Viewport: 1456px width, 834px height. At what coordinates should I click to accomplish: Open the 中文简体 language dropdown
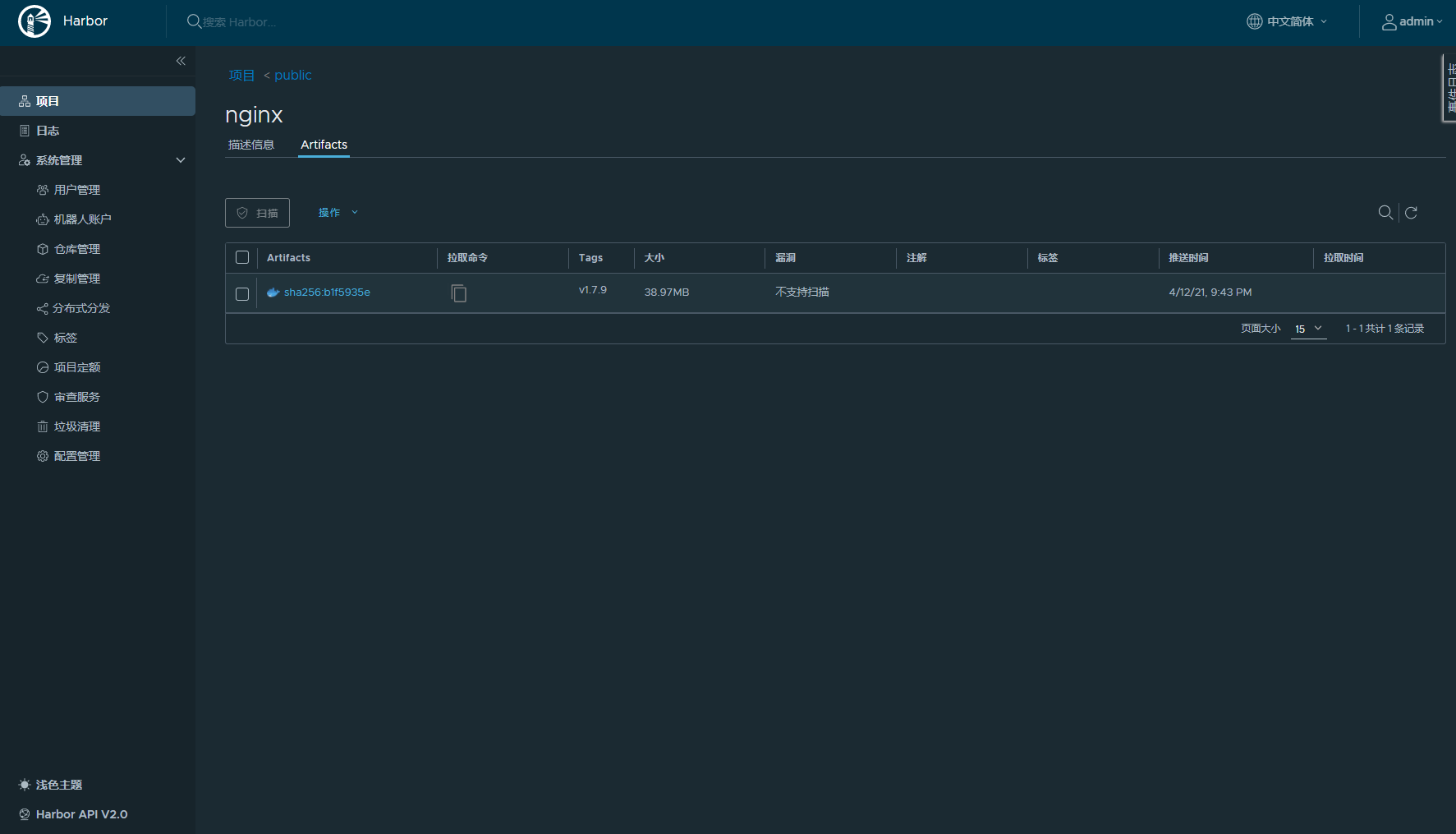pos(1287,21)
